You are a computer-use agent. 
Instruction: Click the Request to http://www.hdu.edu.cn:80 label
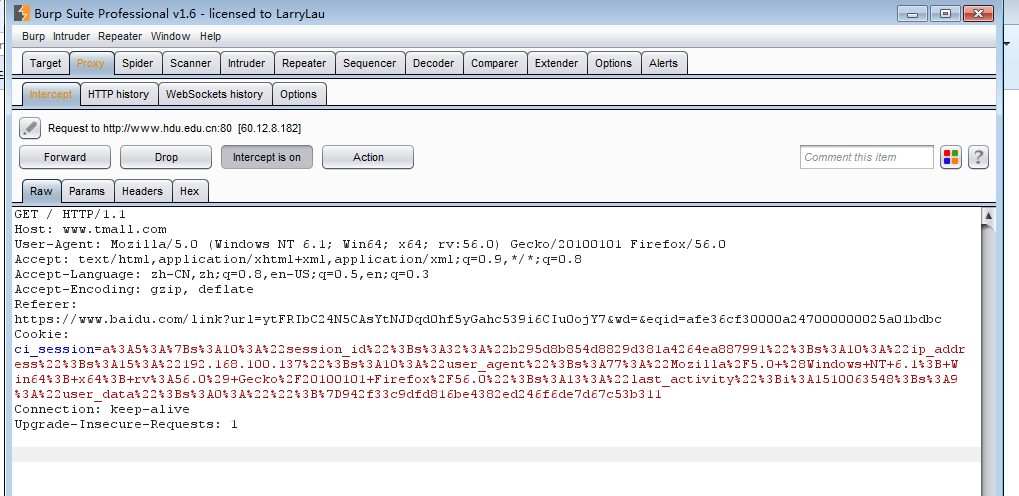tap(174, 129)
